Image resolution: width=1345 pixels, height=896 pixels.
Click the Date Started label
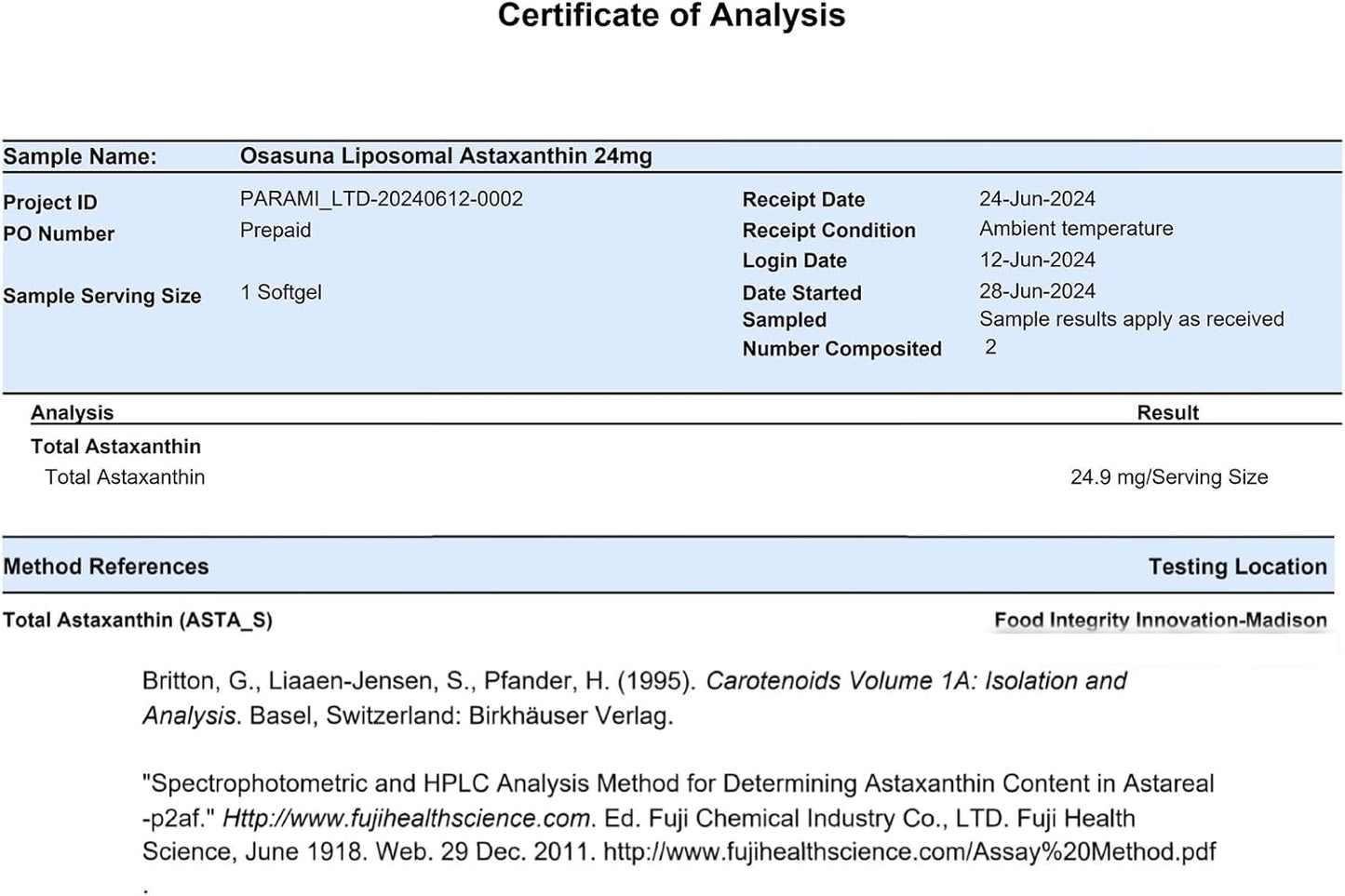point(801,293)
